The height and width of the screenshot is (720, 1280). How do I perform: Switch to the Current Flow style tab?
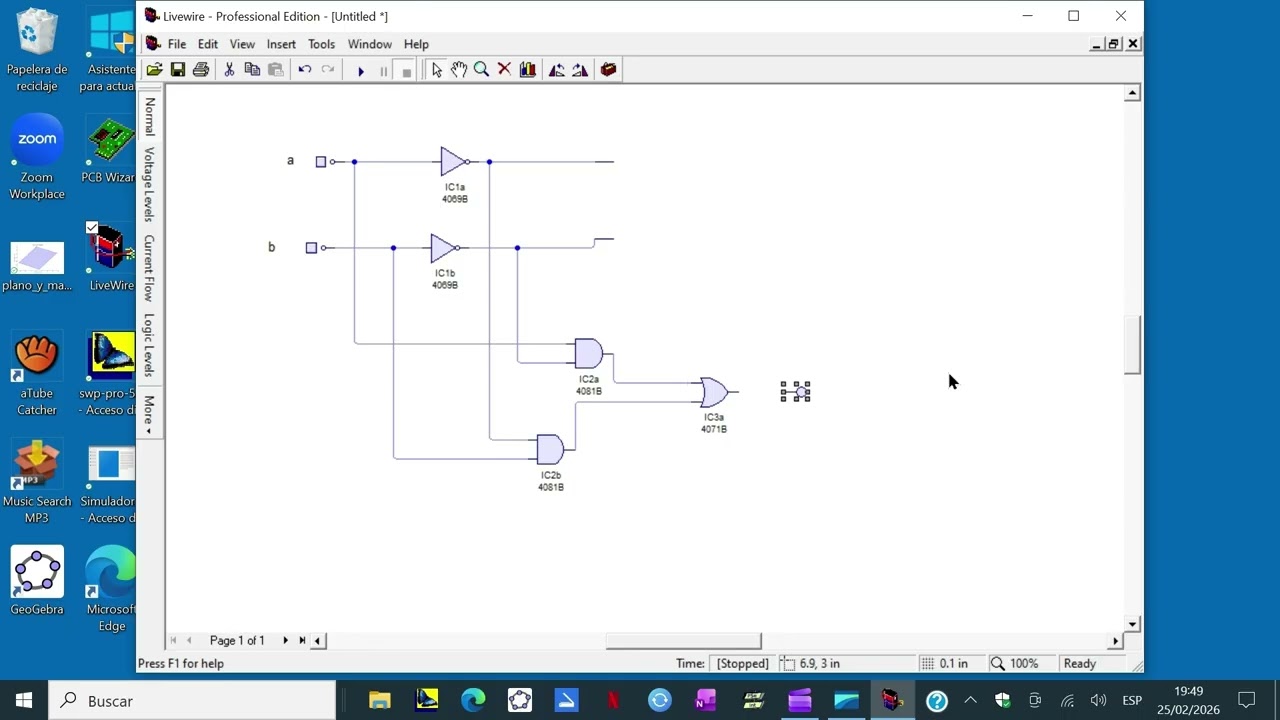[149, 268]
